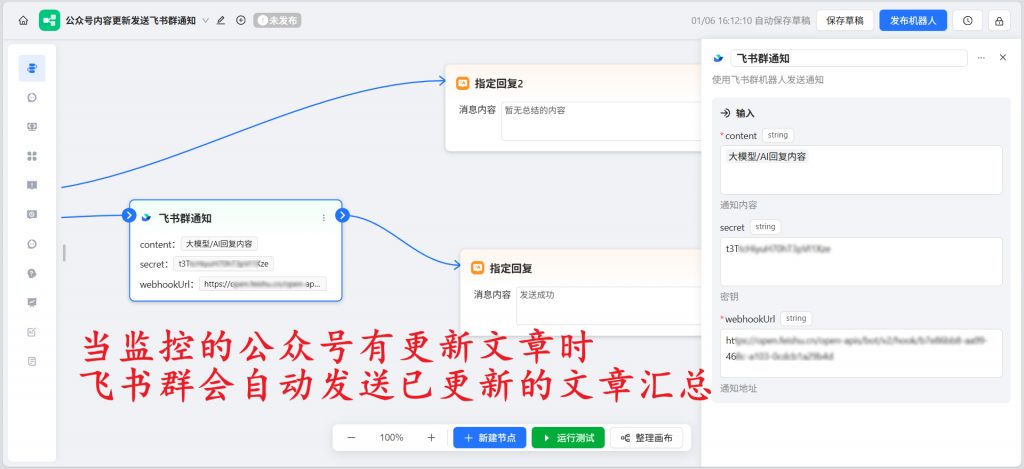Edit the panel name field 飞书群通知
The height and width of the screenshot is (469, 1024).
[x=849, y=58]
